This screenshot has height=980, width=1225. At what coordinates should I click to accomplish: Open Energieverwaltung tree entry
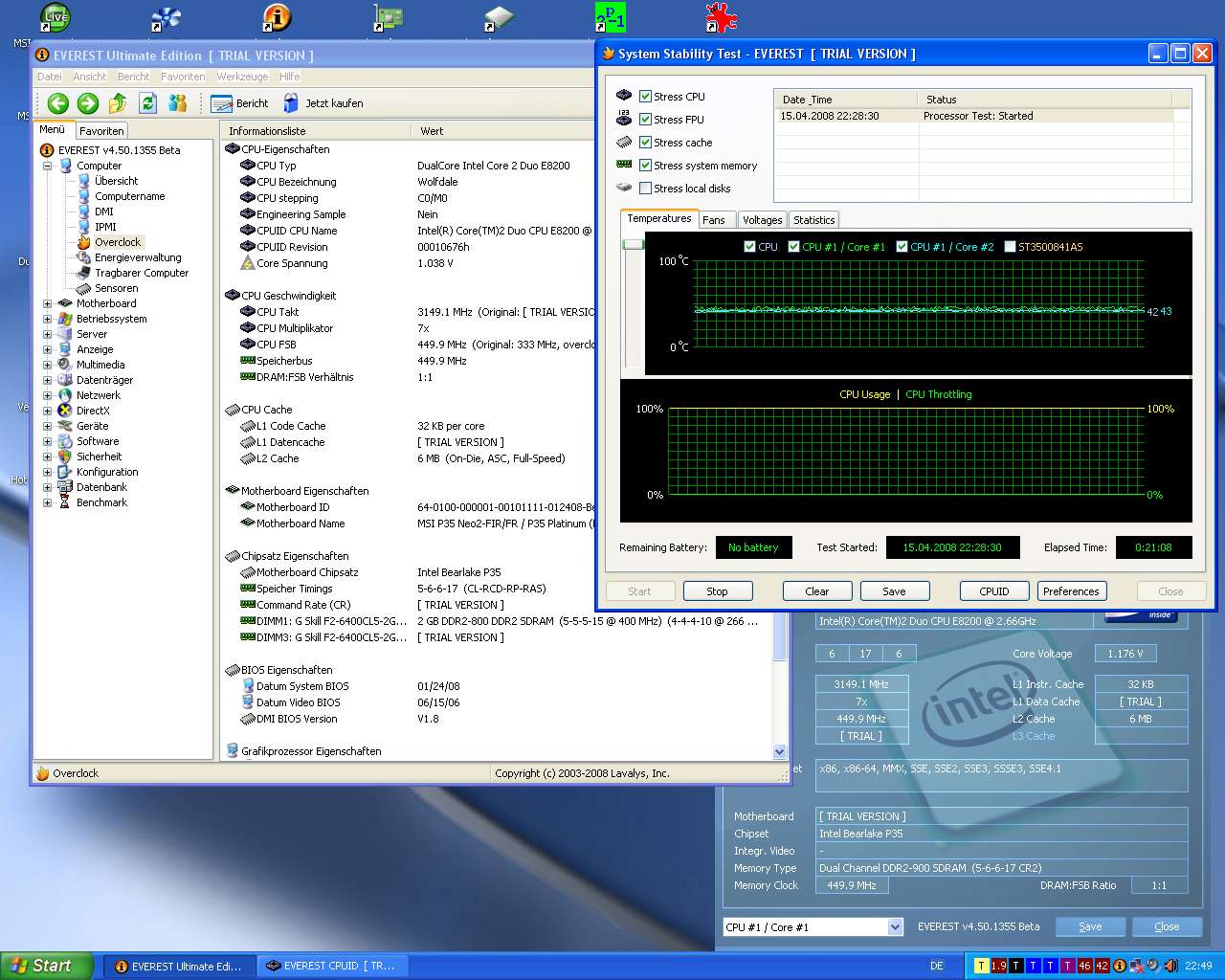point(138,257)
